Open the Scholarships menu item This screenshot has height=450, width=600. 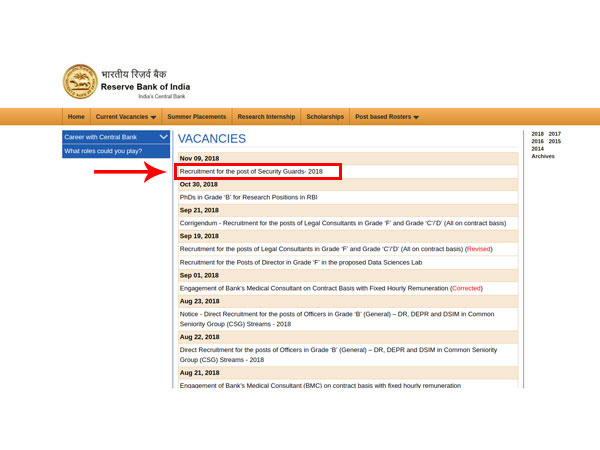(x=325, y=117)
